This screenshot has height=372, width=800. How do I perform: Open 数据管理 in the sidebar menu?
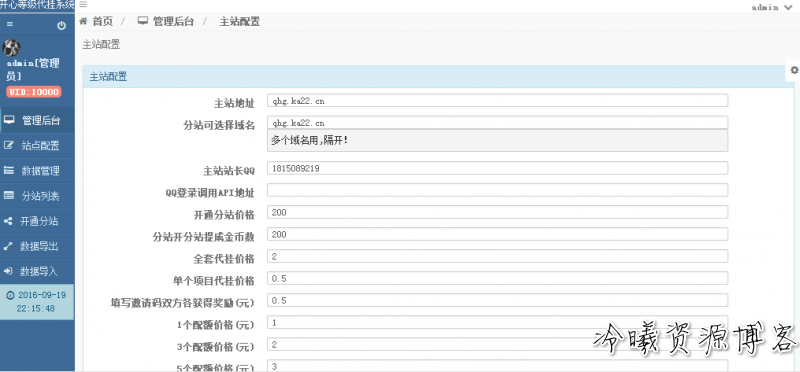tap(37, 170)
